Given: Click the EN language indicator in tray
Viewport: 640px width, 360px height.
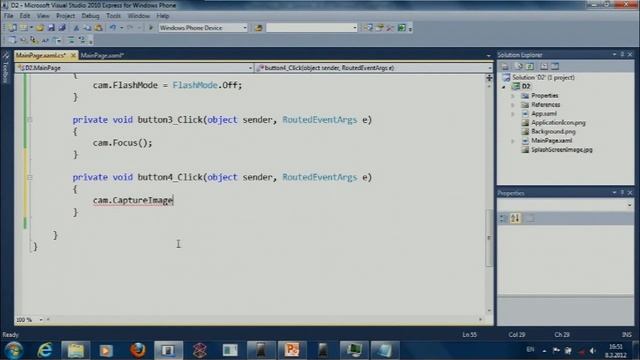Looking at the screenshot, I should [530, 350].
